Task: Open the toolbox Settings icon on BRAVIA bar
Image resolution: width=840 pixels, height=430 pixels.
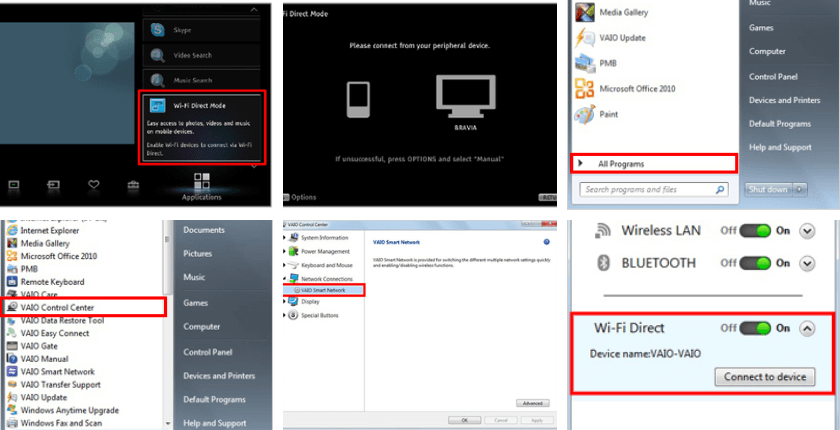Action: pyautogui.click(x=133, y=185)
